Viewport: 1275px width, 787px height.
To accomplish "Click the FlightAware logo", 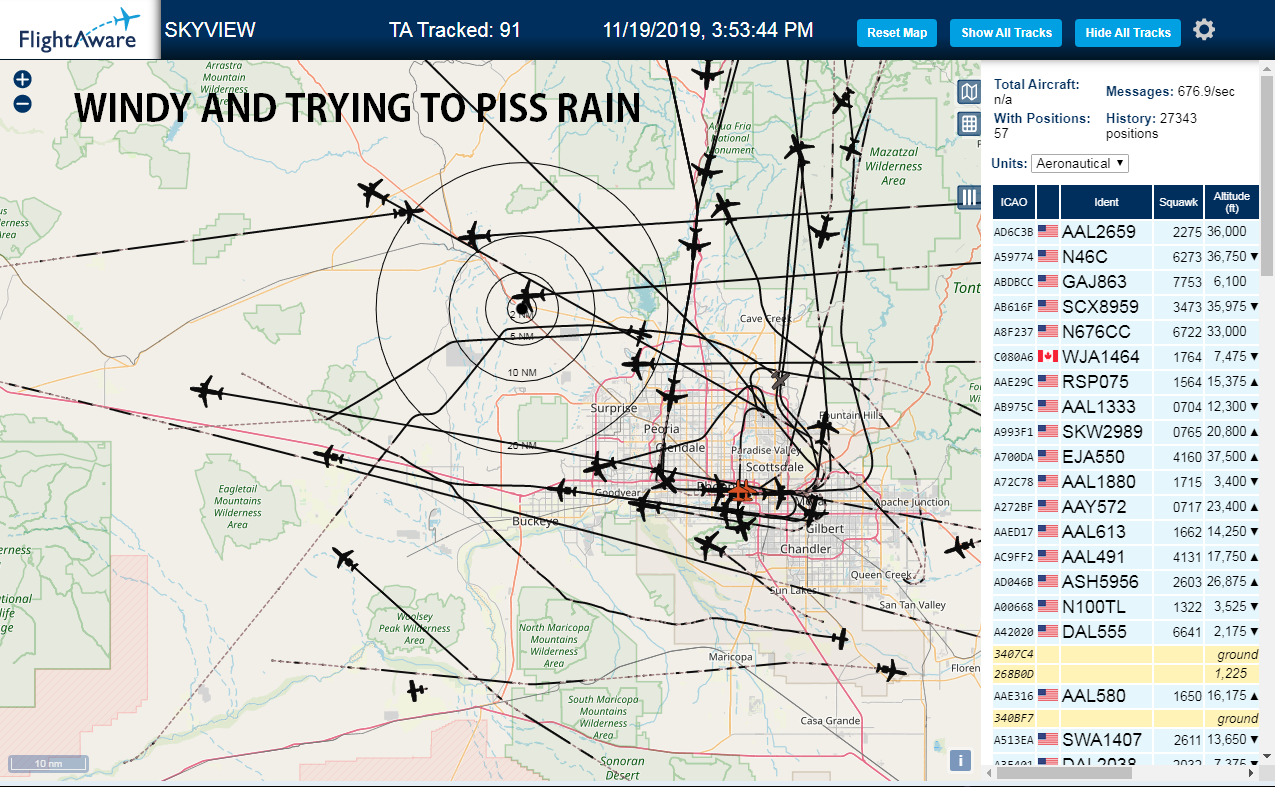I will click(x=80, y=30).
